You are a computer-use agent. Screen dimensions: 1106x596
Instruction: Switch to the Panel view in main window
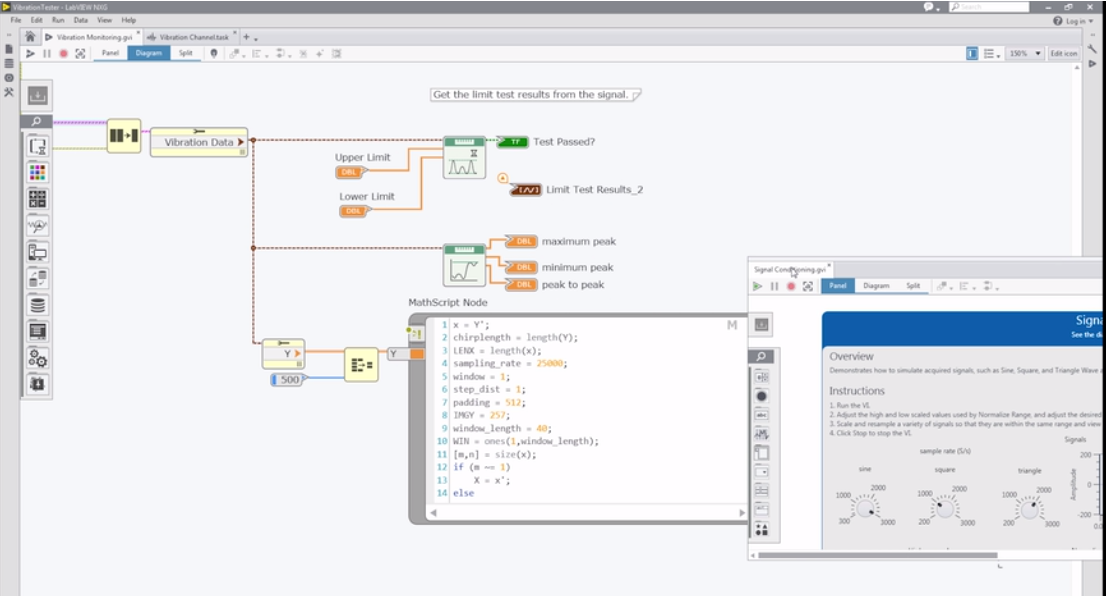coord(111,53)
